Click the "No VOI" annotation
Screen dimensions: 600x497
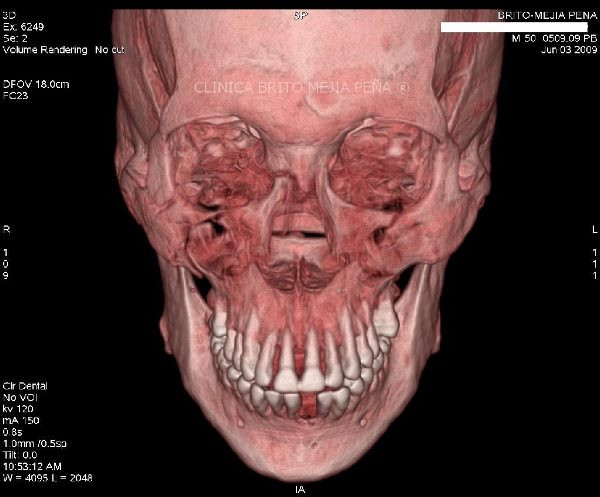click(x=19, y=395)
